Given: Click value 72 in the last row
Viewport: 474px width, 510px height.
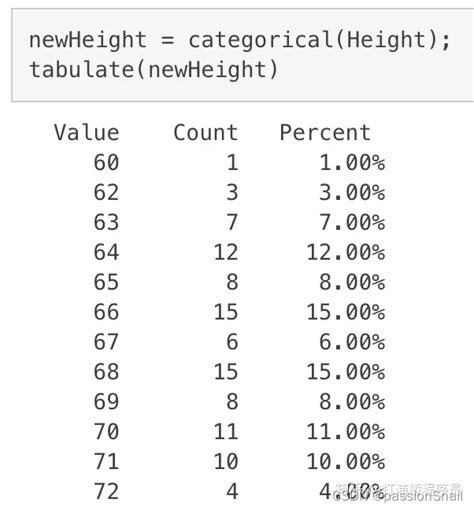Looking at the screenshot, I should point(106,491).
